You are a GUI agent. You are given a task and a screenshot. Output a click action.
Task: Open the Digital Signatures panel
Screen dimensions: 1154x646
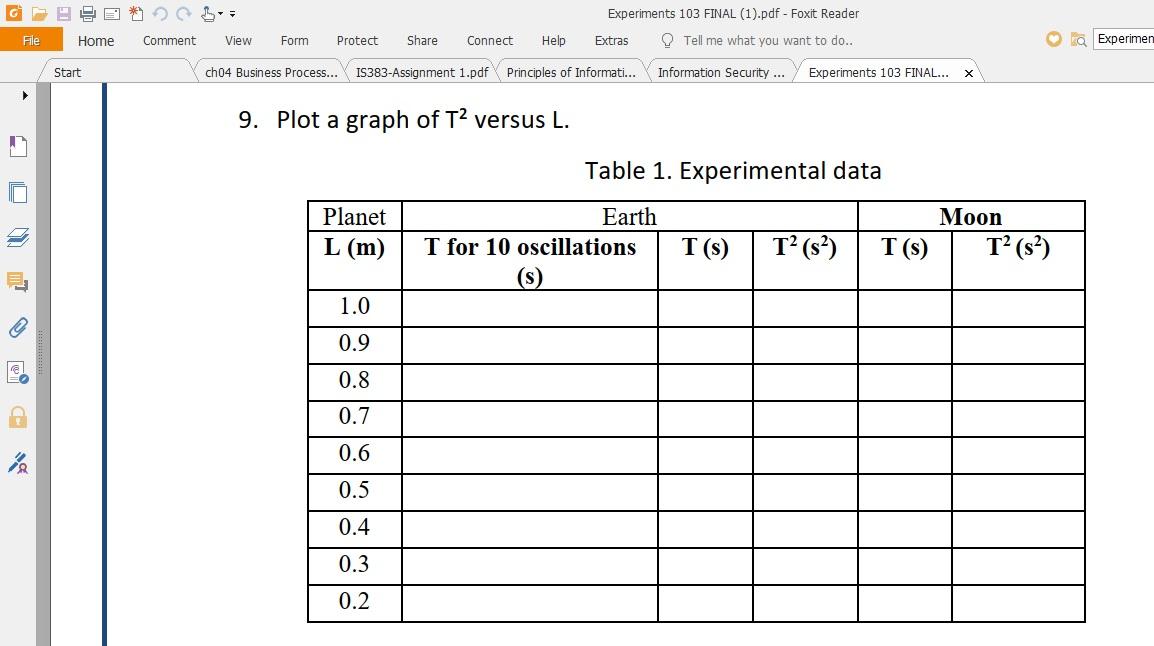[x=18, y=372]
